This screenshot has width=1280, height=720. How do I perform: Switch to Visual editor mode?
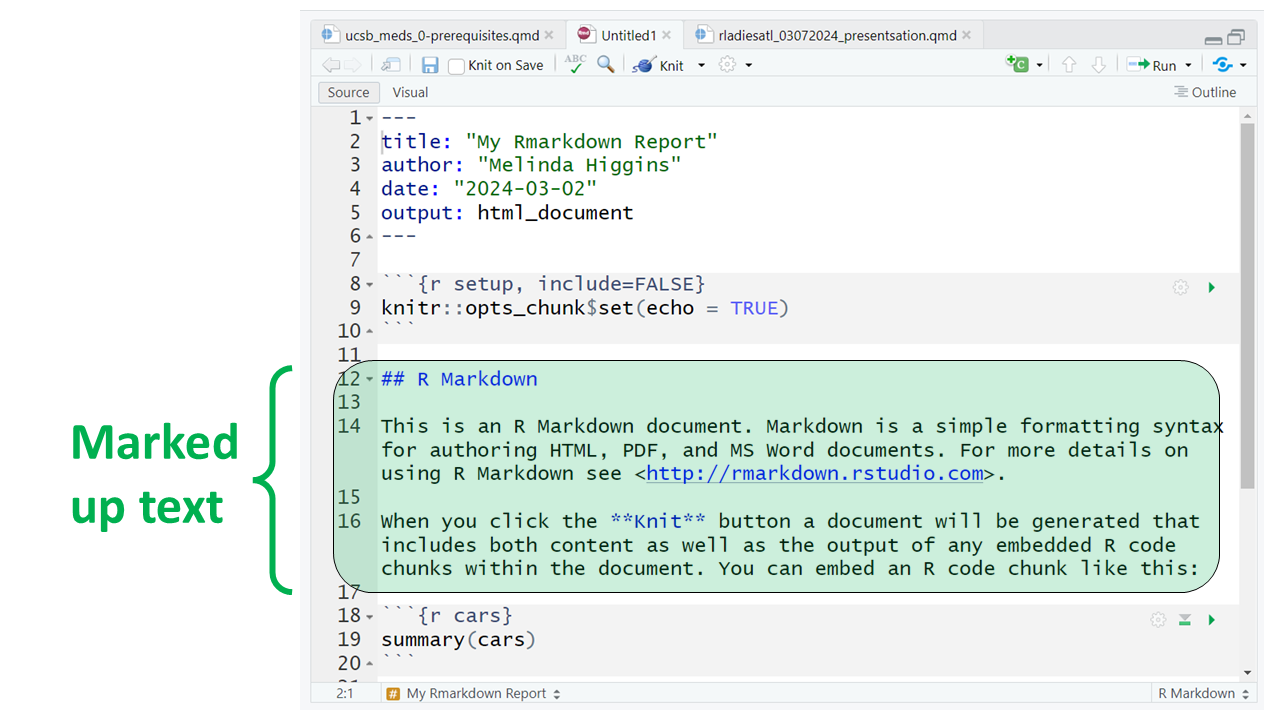[410, 92]
